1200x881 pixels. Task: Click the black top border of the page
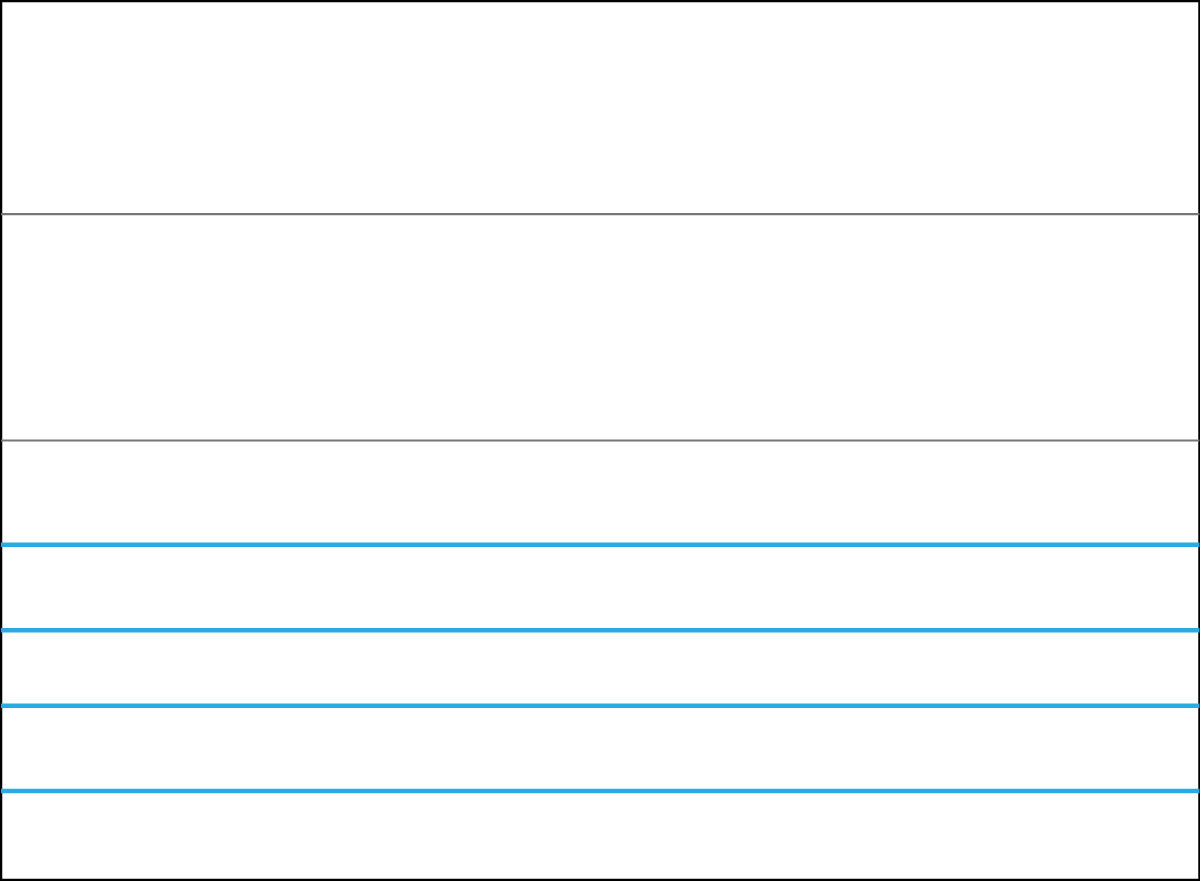[x=600, y=1]
